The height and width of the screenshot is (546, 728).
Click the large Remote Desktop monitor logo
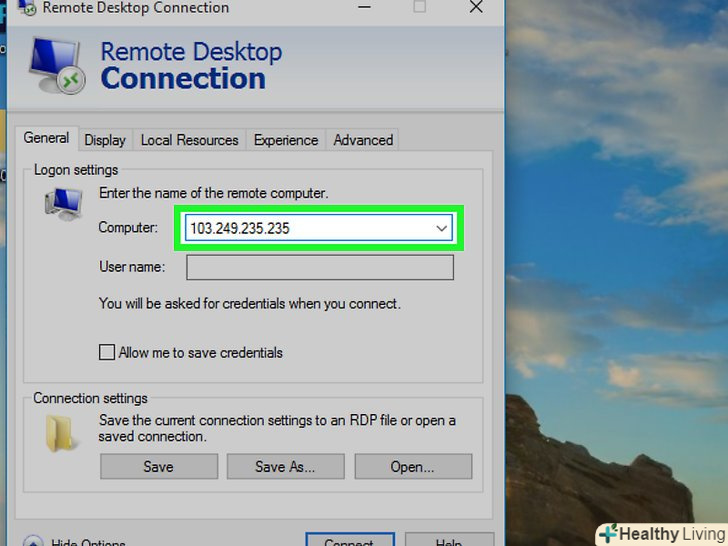click(x=57, y=65)
